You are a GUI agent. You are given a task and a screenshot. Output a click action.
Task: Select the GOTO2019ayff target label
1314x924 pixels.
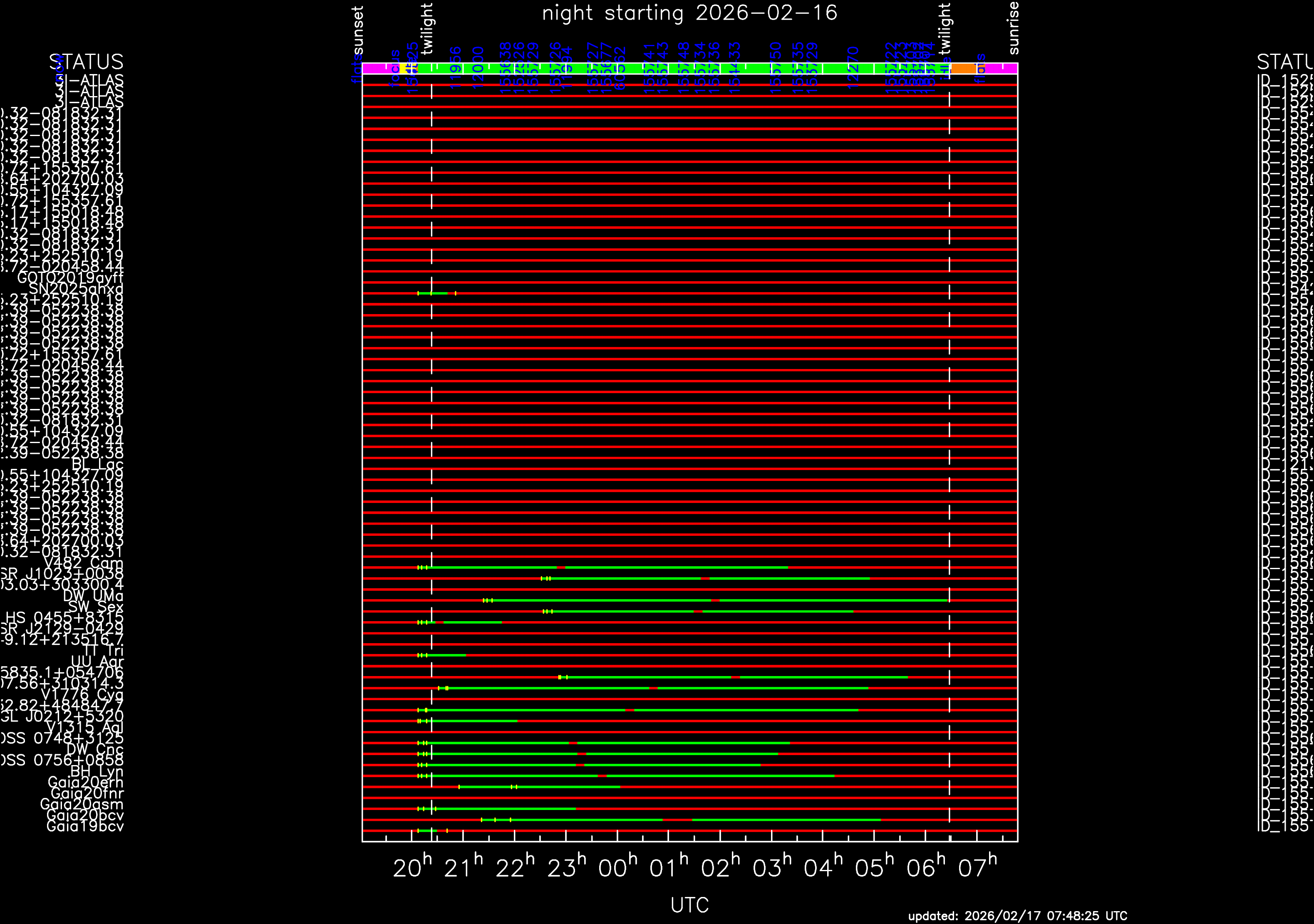coord(70,278)
